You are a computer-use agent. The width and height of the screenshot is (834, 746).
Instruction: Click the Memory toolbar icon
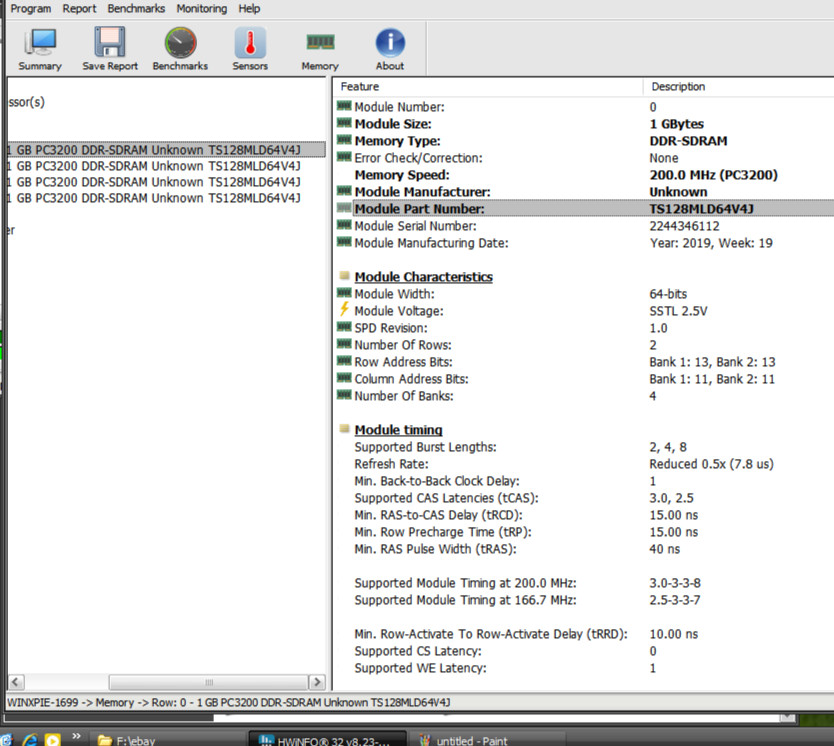pyautogui.click(x=320, y=48)
